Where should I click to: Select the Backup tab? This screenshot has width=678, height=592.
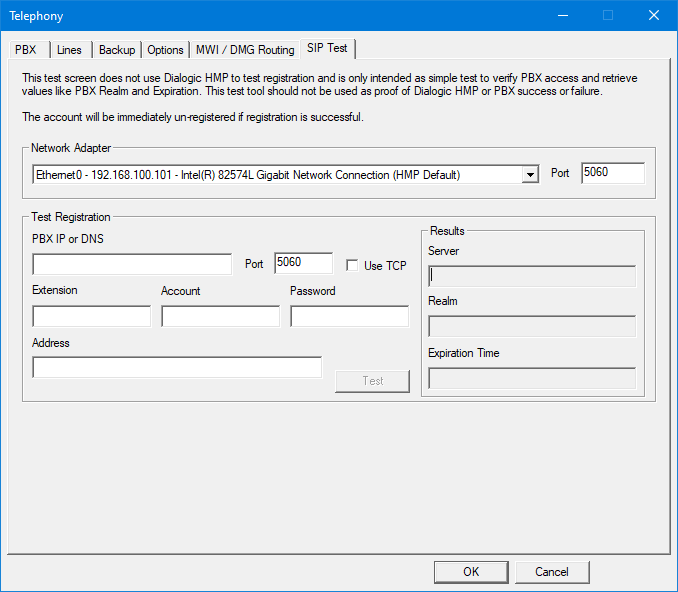(x=117, y=50)
